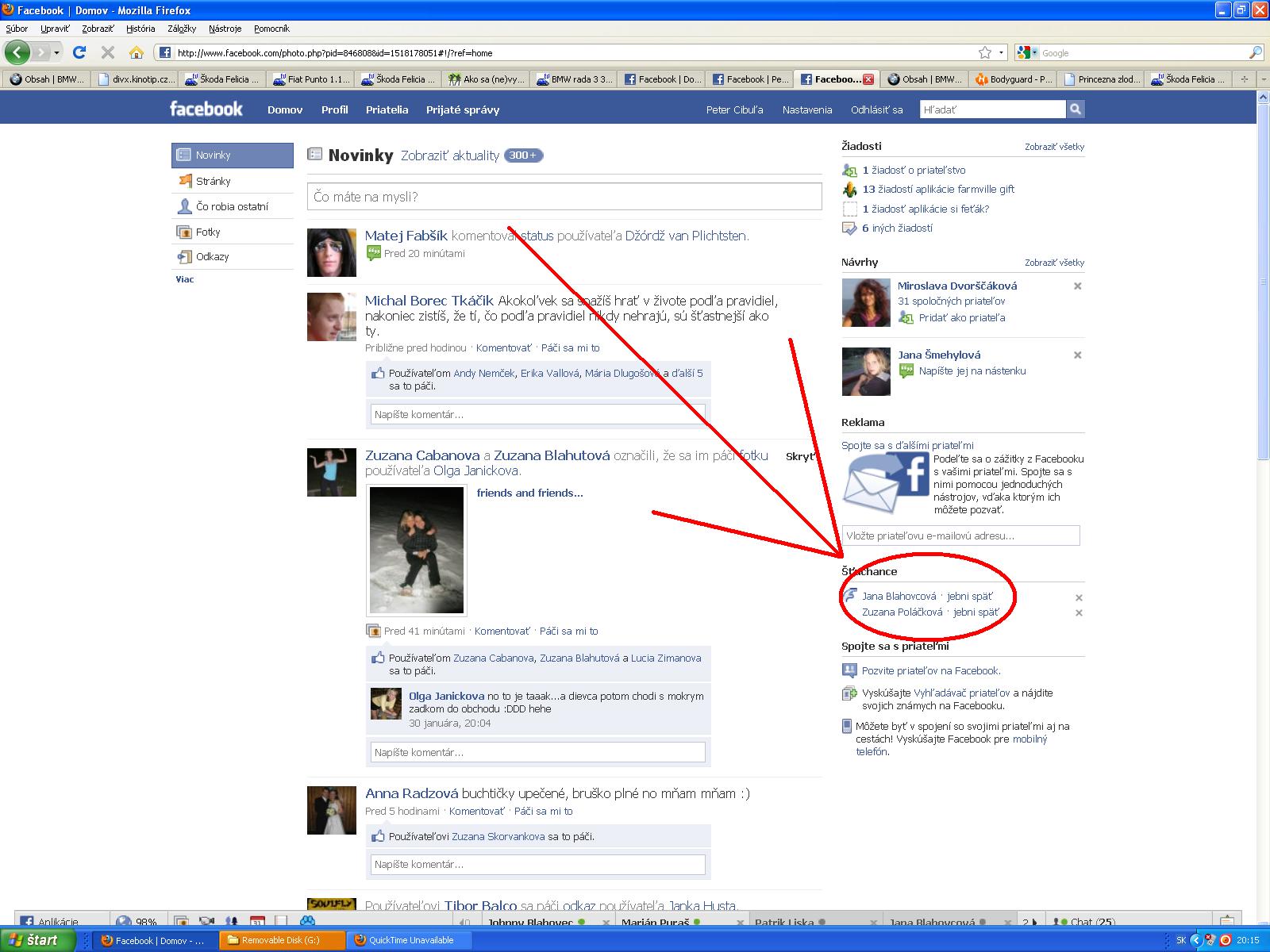Click the Facebook search magnifier button
Image resolution: width=1270 pixels, height=952 pixels.
1076,109
